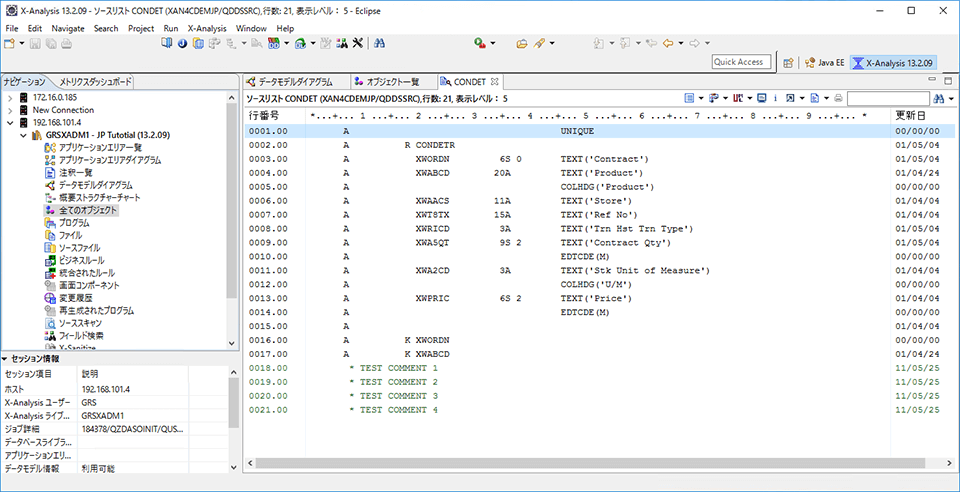960x492 pixels.
Task: Click the Open Perspective icon
Action: coord(789,62)
